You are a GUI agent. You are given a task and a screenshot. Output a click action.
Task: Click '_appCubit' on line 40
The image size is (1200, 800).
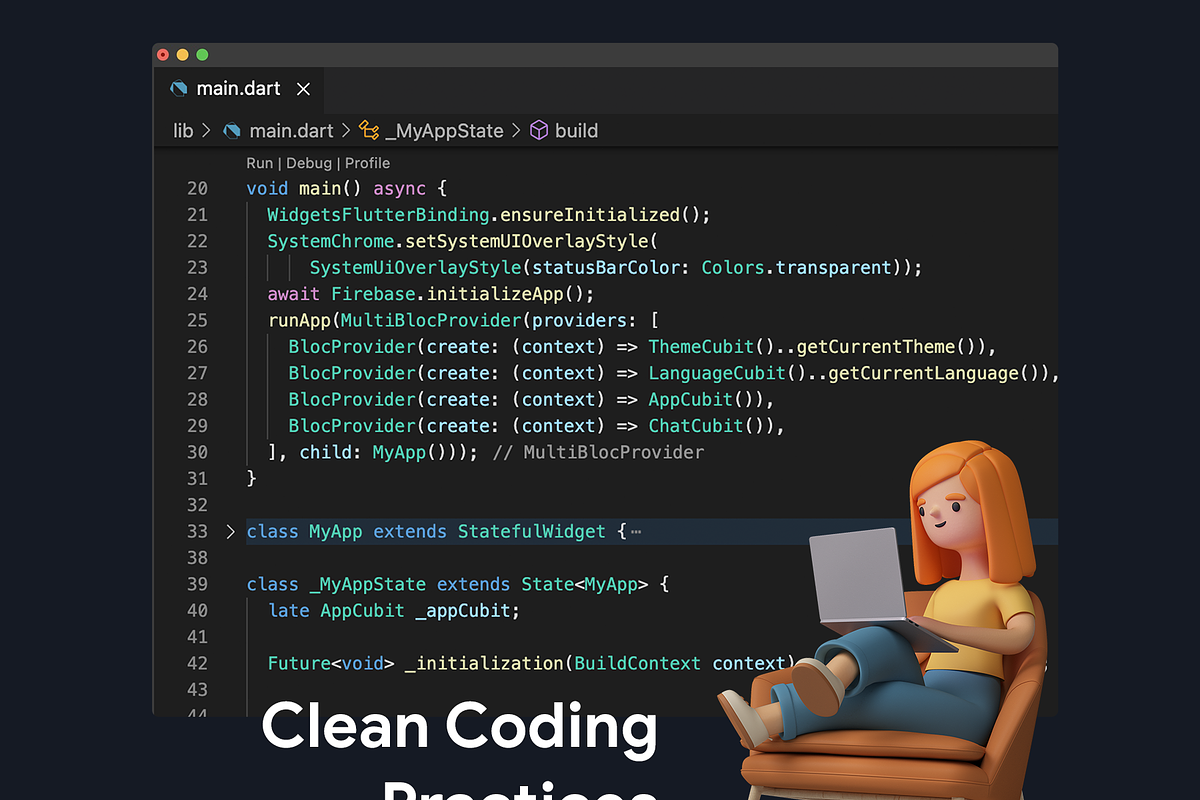pos(463,610)
